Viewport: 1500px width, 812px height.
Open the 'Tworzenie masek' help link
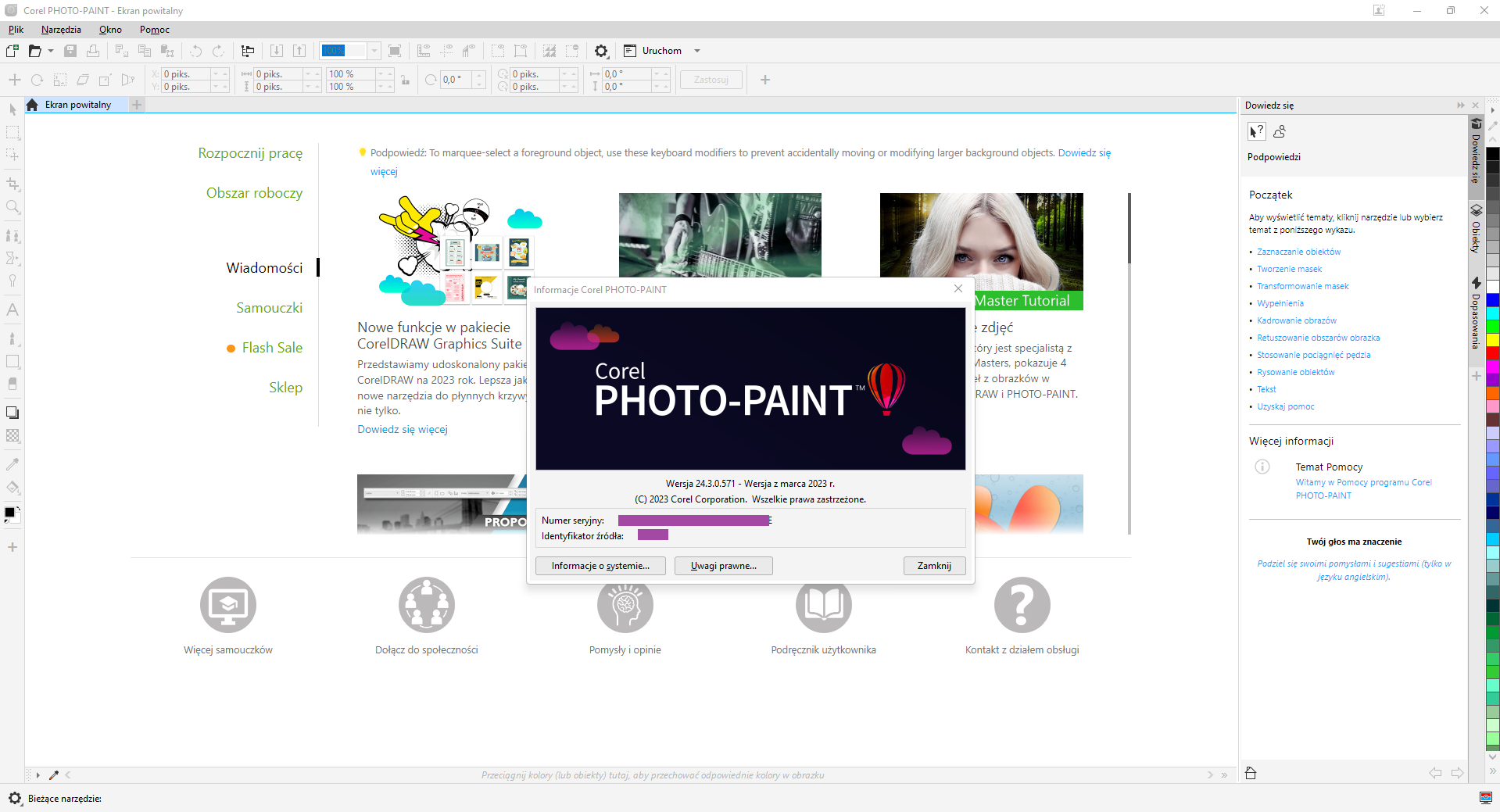(1289, 269)
